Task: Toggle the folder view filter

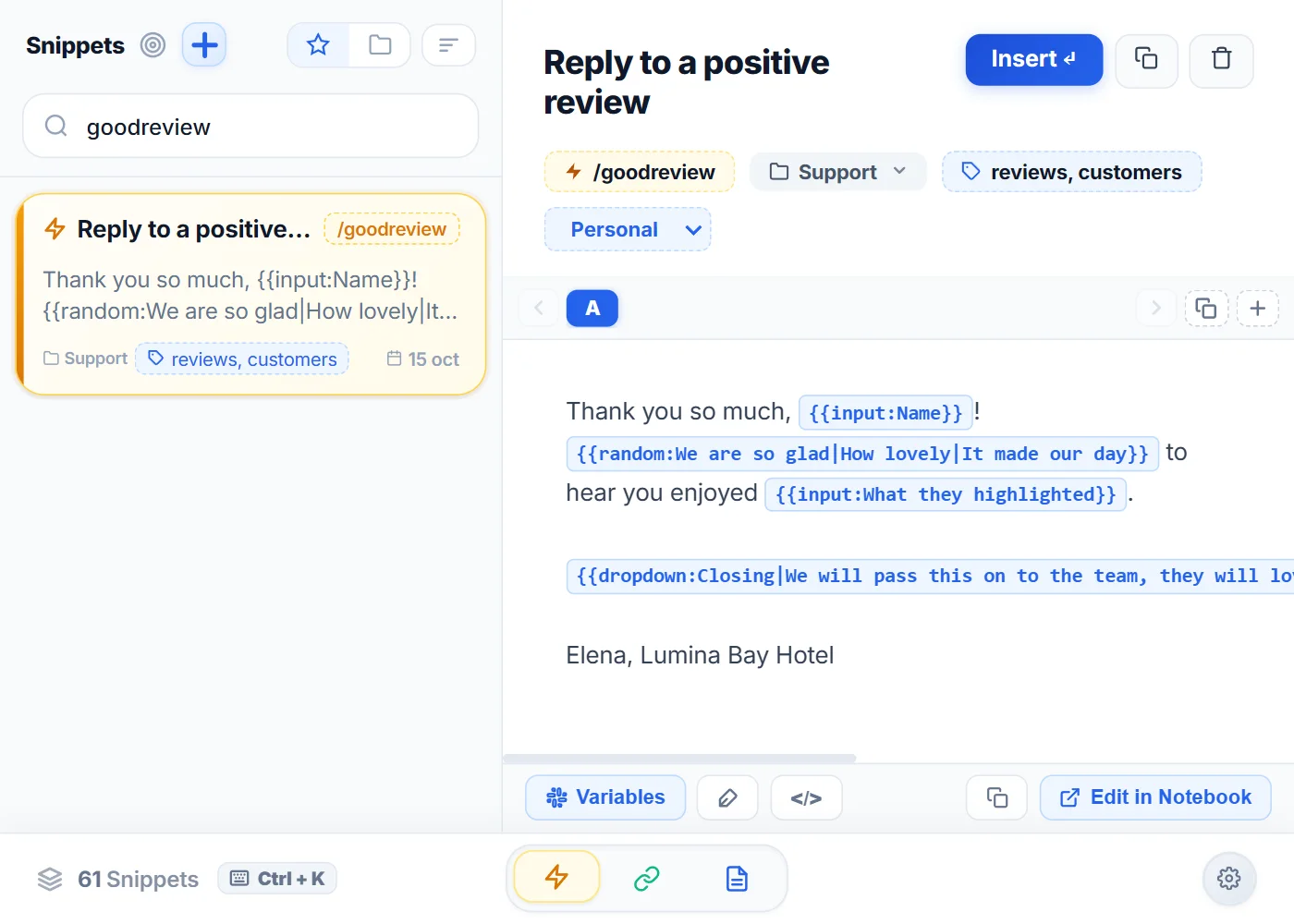Action: point(380,44)
